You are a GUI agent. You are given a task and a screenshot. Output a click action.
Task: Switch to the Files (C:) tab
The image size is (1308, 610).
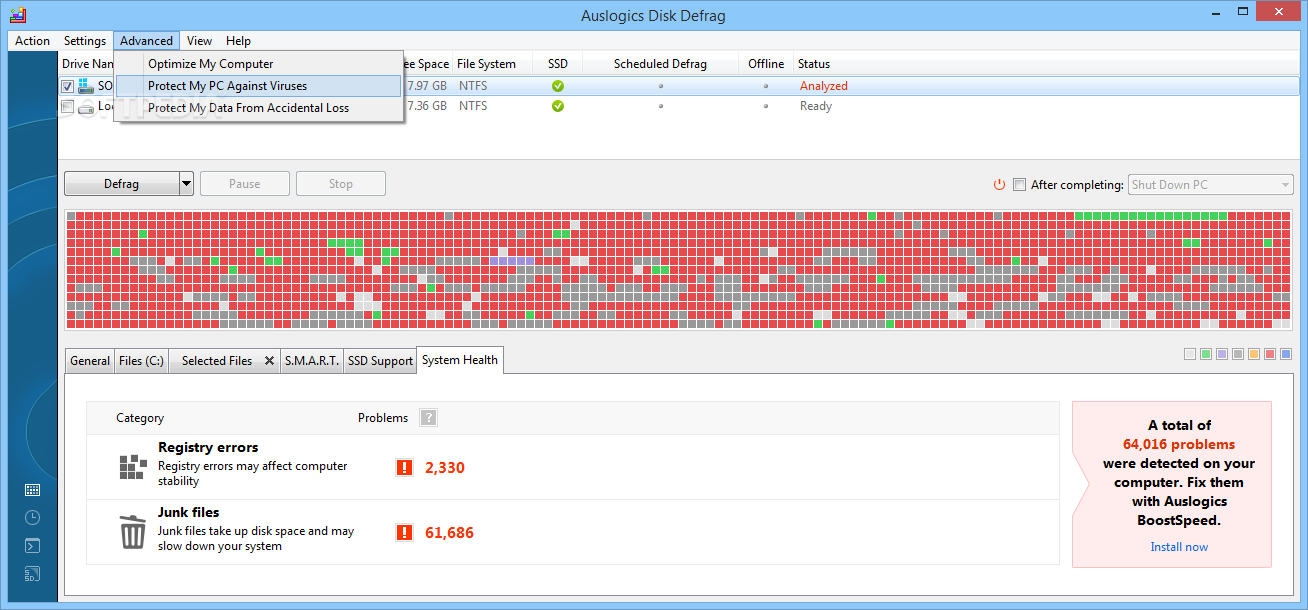click(x=141, y=361)
